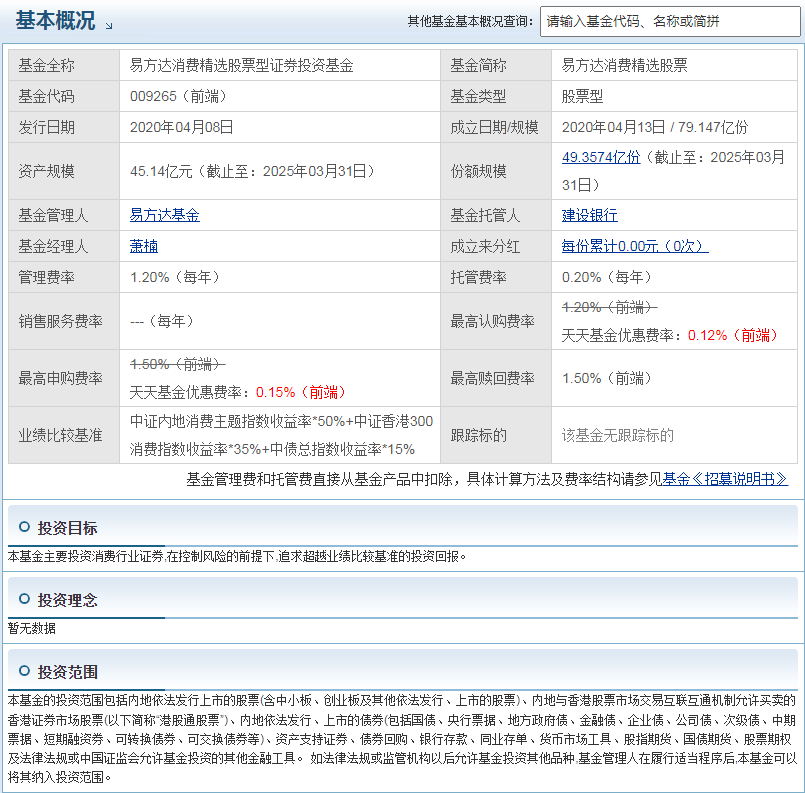Click custody fee 0.20%（每年）

[607, 277]
